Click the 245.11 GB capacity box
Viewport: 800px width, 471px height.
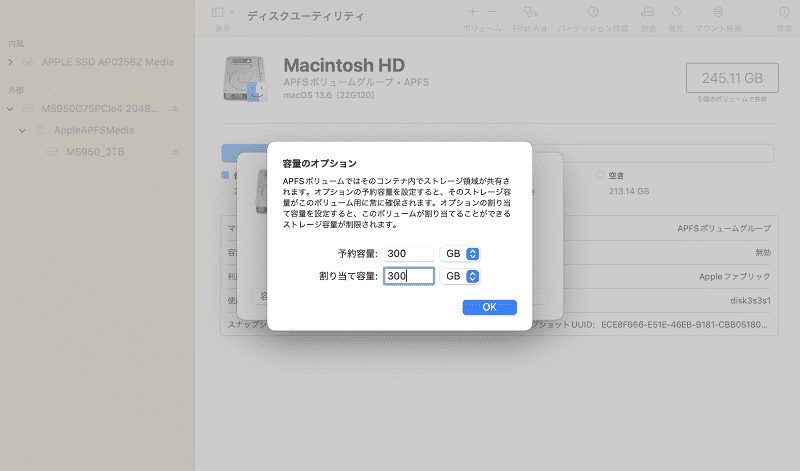pos(732,78)
